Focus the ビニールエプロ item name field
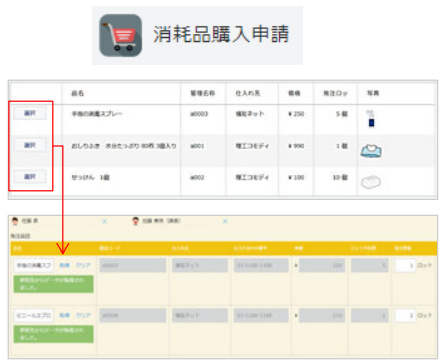The height and width of the screenshot is (364, 448). click(34, 315)
